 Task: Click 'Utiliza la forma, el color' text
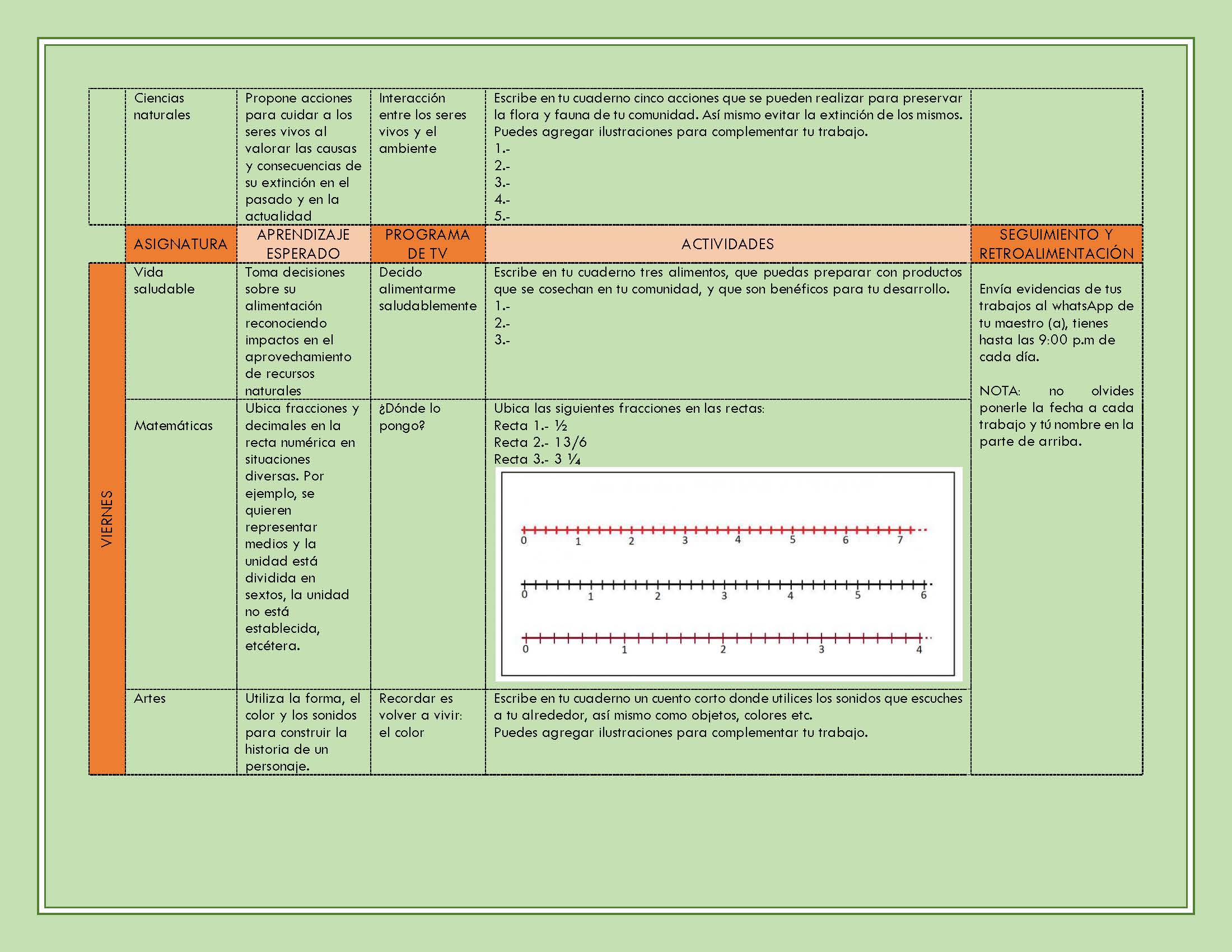302,732
